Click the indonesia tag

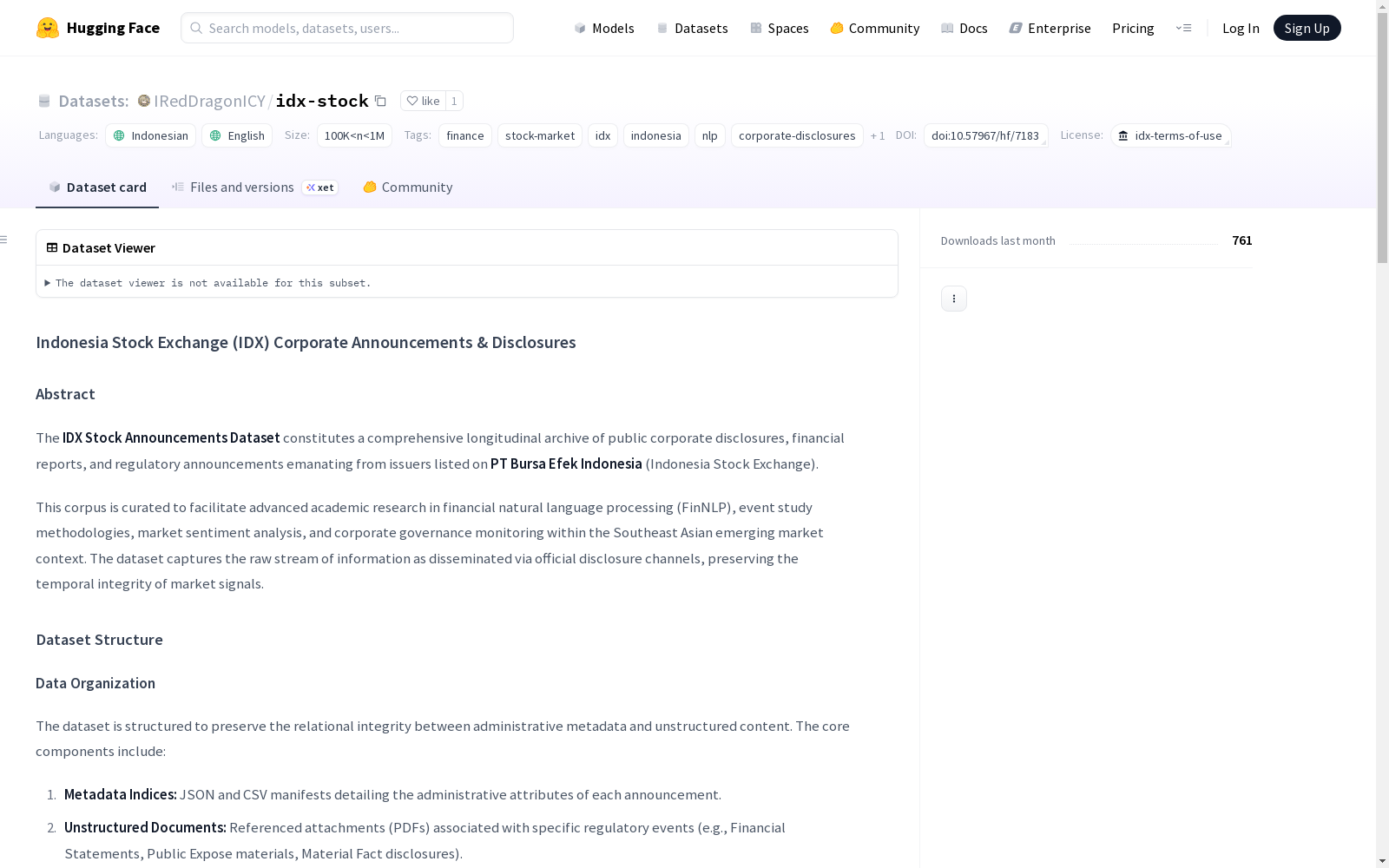click(x=656, y=135)
